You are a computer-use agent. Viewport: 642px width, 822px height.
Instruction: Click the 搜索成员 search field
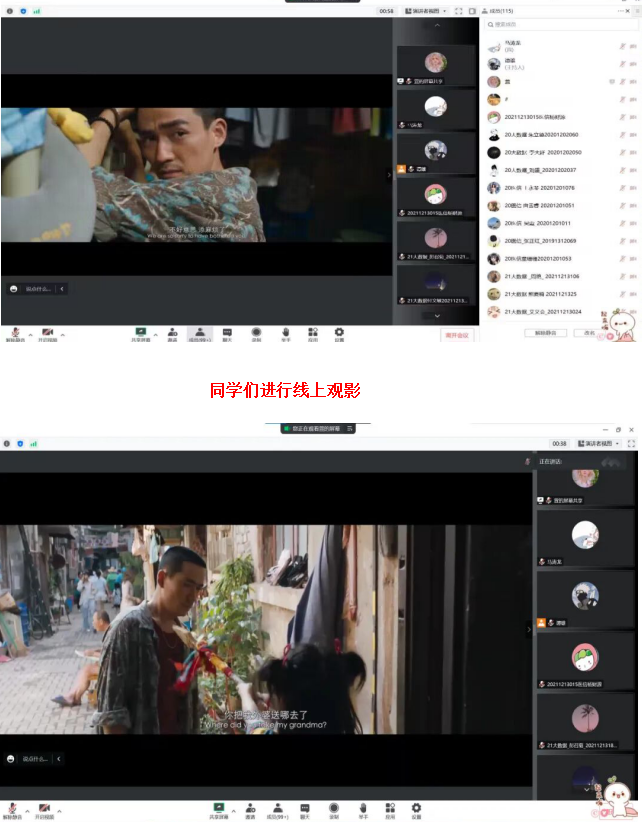point(560,24)
